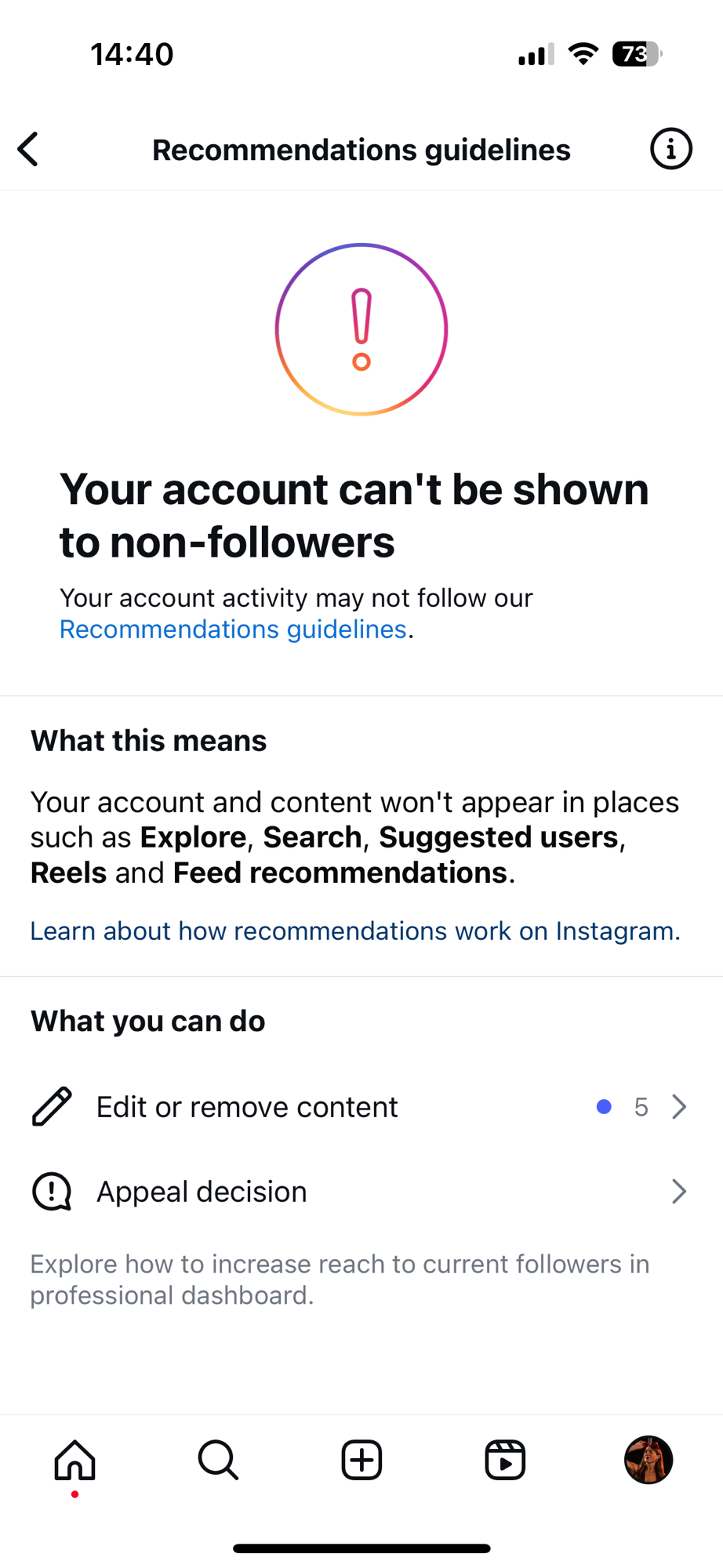This screenshot has height=1568, width=723.
Task: Expand the Appeal decision chevron
Action: (679, 1192)
